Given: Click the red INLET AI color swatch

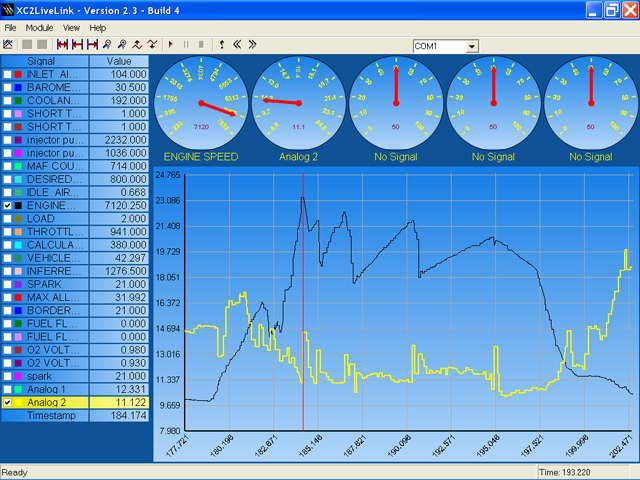Looking at the screenshot, I should click(20, 75).
